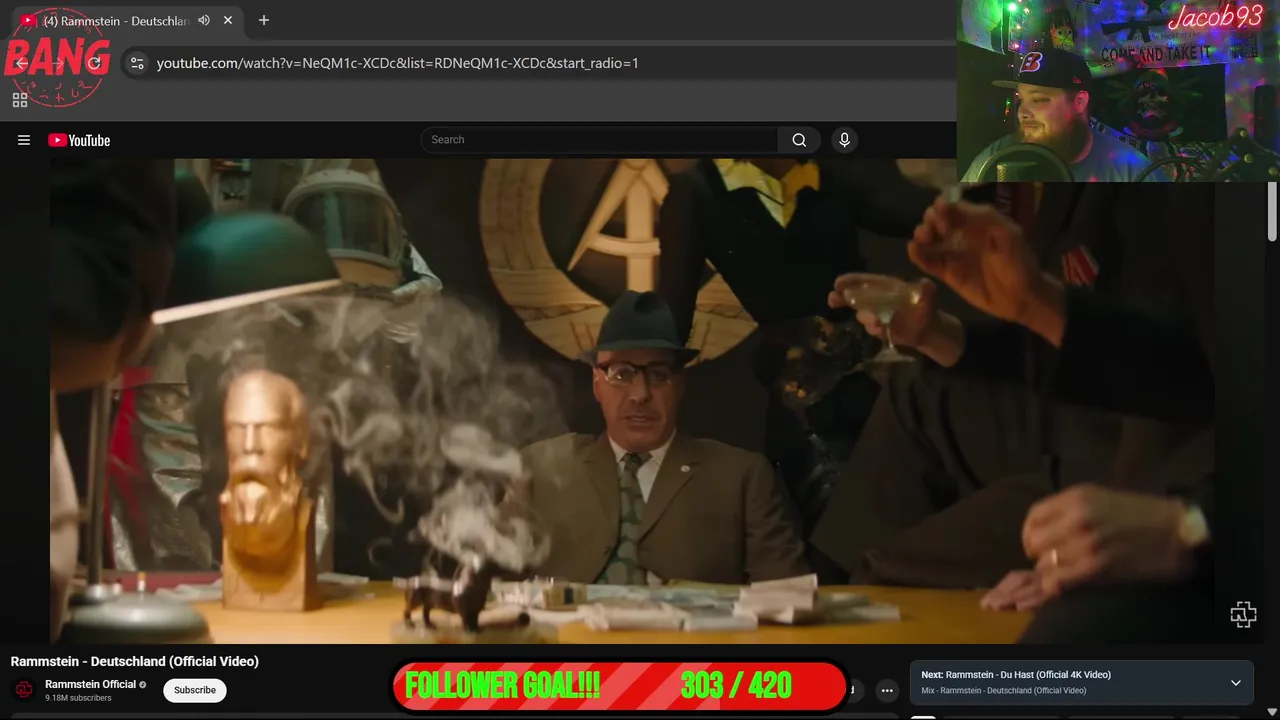Click the Next: Rammstein - Du Hast title
Screen dimensions: 1280x720
(x=1016, y=675)
